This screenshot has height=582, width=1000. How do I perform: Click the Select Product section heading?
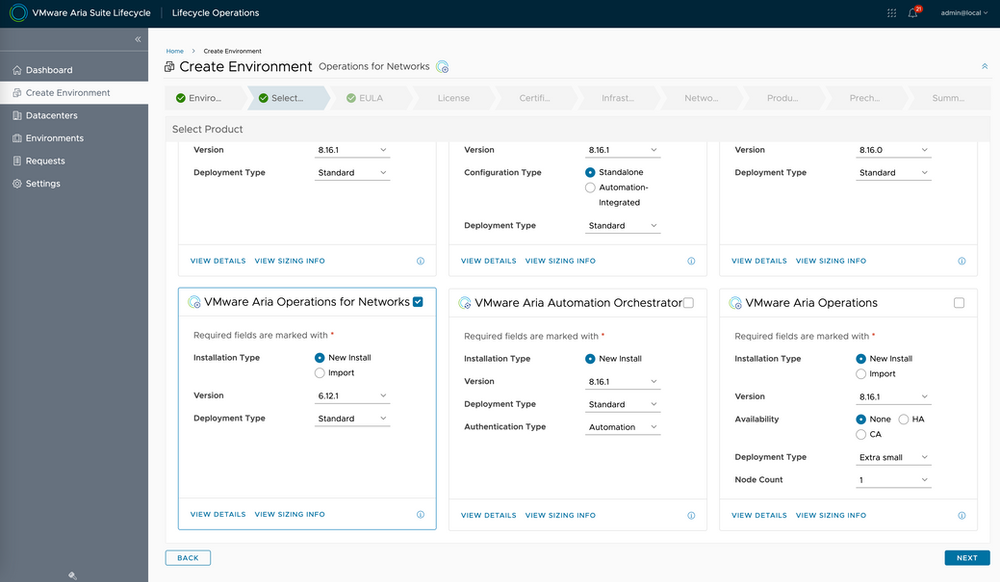pos(207,129)
